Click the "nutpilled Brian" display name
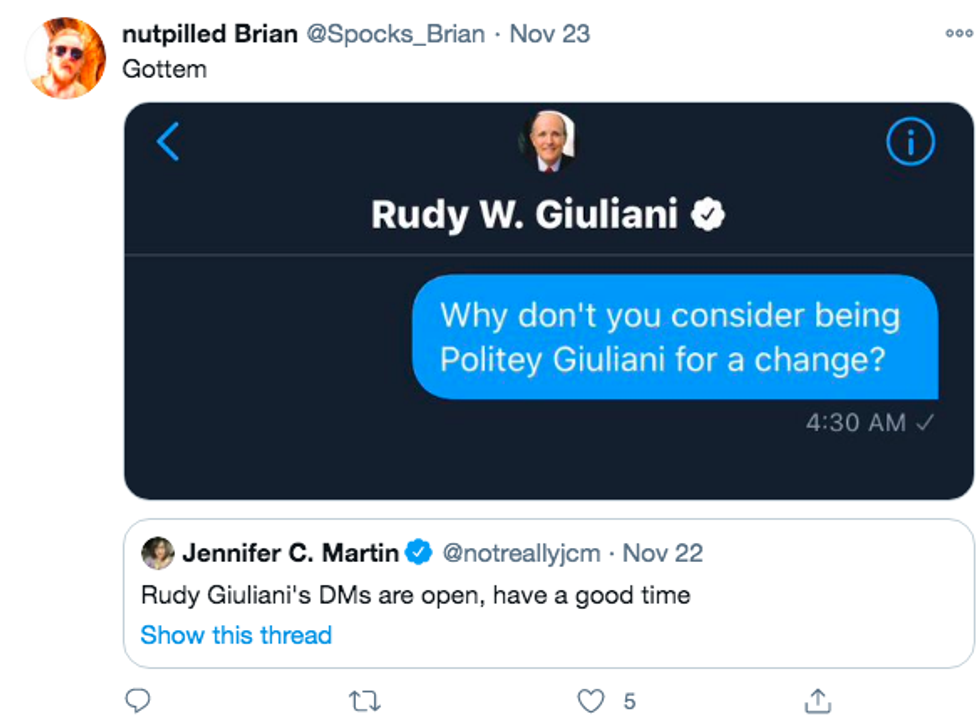 209,34
